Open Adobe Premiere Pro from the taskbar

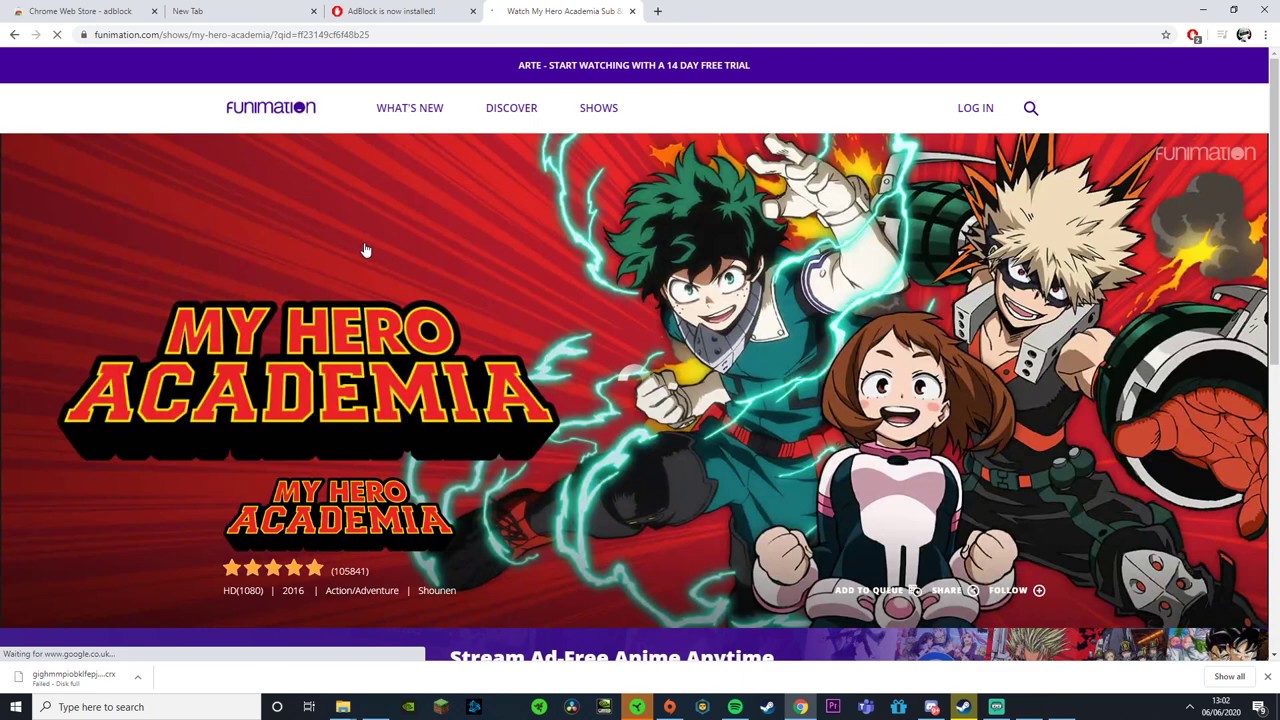(x=833, y=707)
